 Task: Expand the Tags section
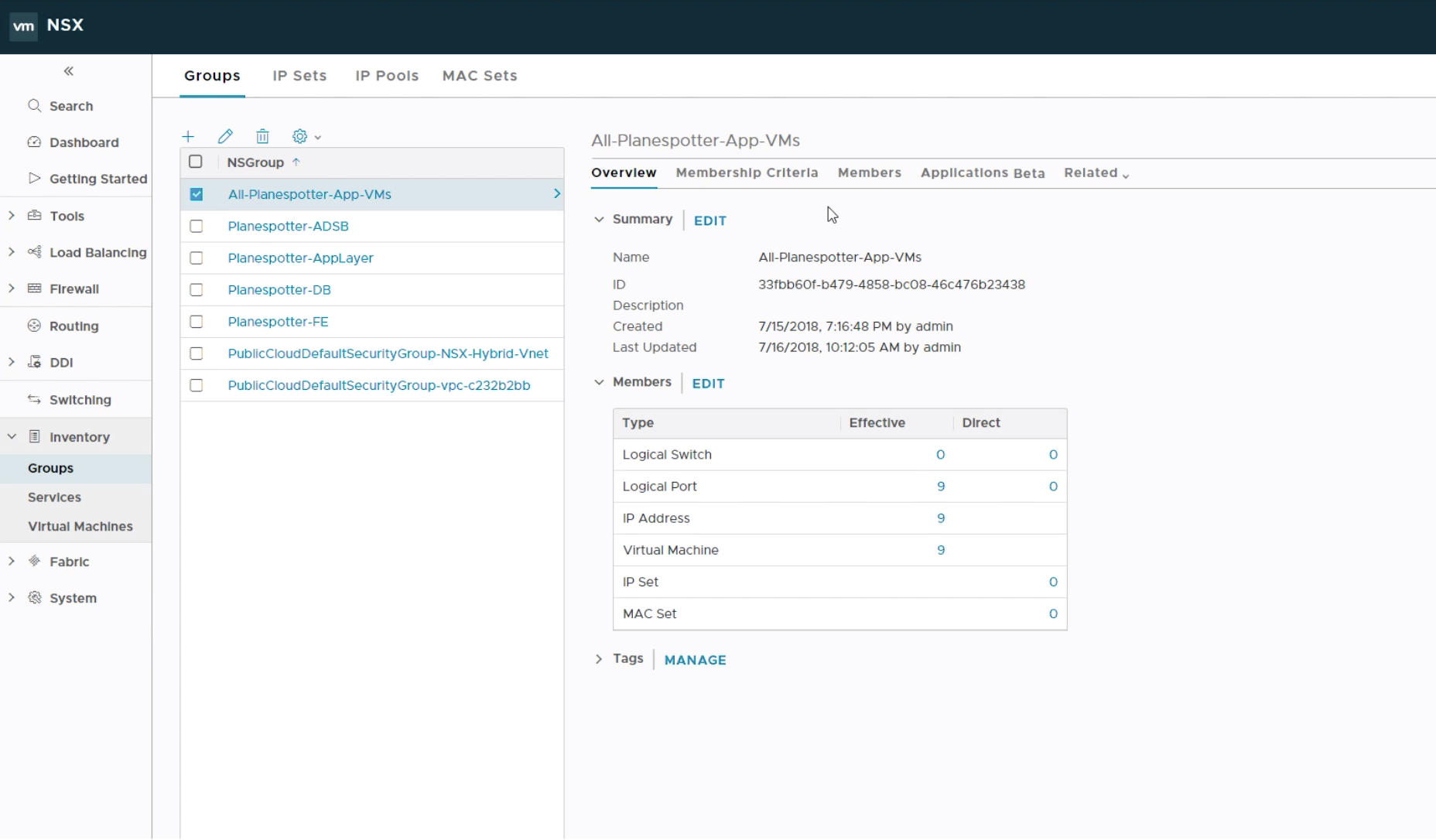599,659
